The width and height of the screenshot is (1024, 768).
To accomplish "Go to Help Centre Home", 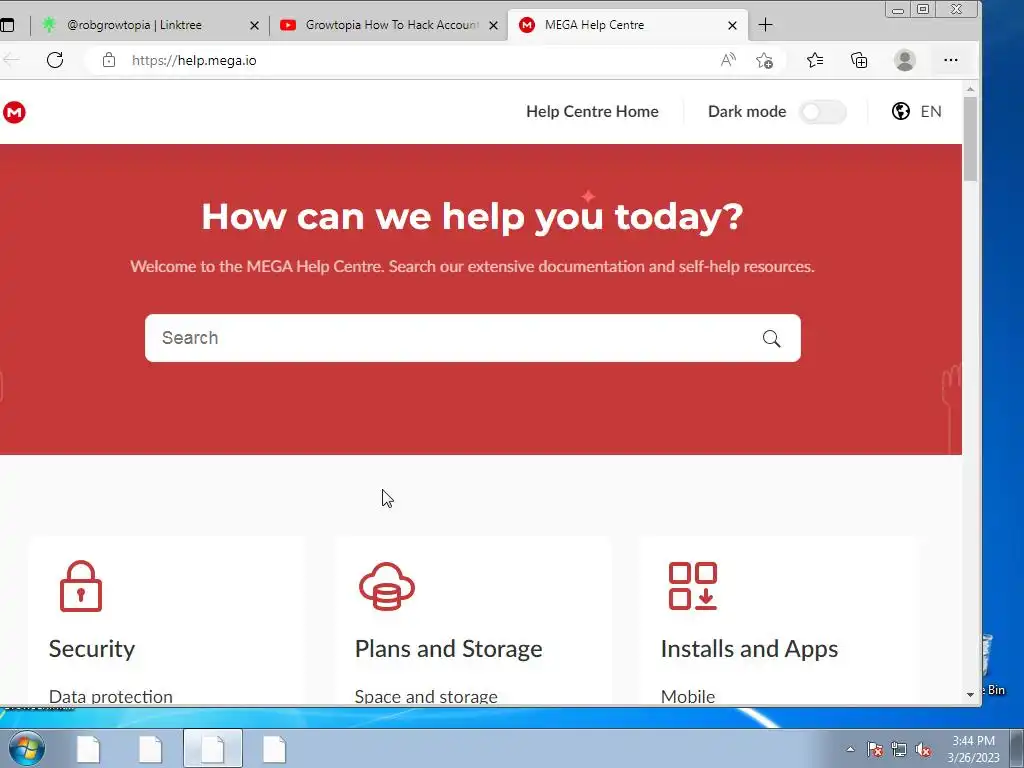I will click(592, 112).
